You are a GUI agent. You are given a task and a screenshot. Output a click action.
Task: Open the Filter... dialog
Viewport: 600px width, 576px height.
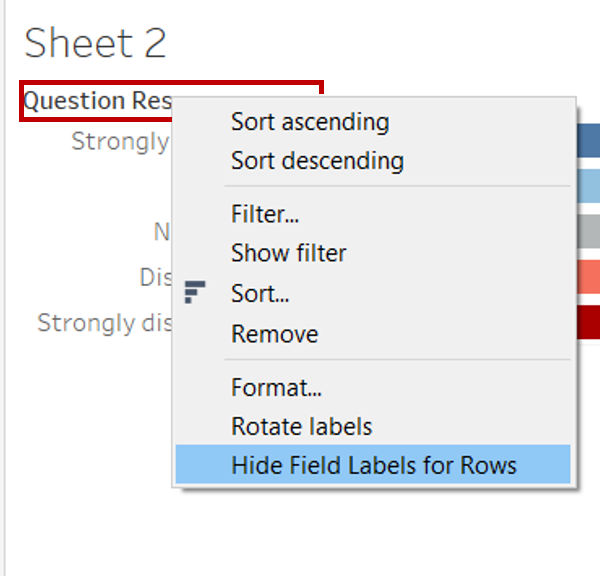coord(265,214)
